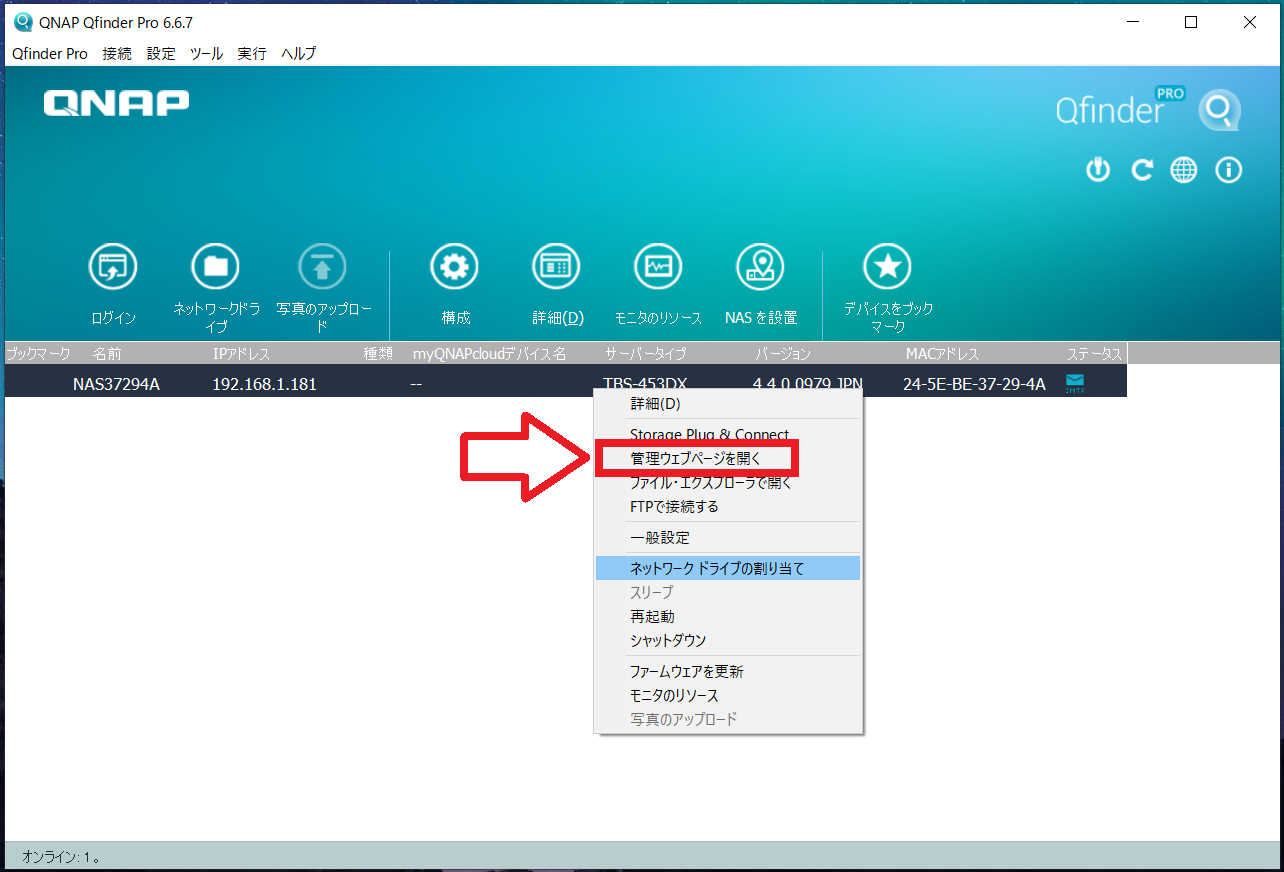The width and height of the screenshot is (1284, 872).
Task: Click the power icon below Qfinder logo
Action: (1098, 170)
